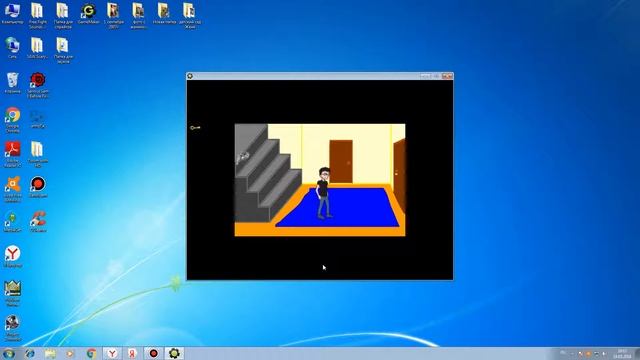The width and height of the screenshot is (640, 360).
Task: Launch Internet Explorer from the taskbar
Action: pyautogui.click(x=29, y=353)
